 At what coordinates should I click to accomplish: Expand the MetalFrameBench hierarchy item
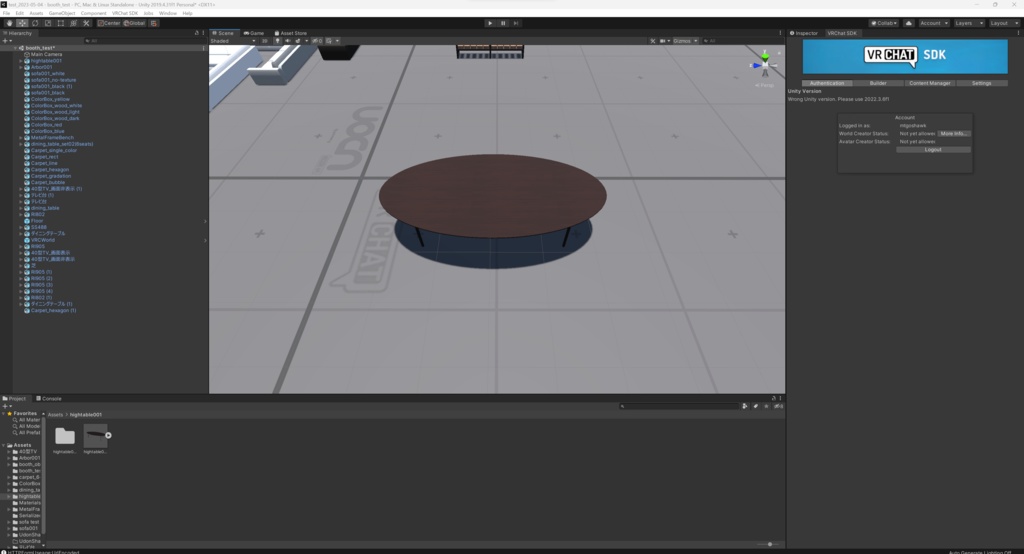21,138
